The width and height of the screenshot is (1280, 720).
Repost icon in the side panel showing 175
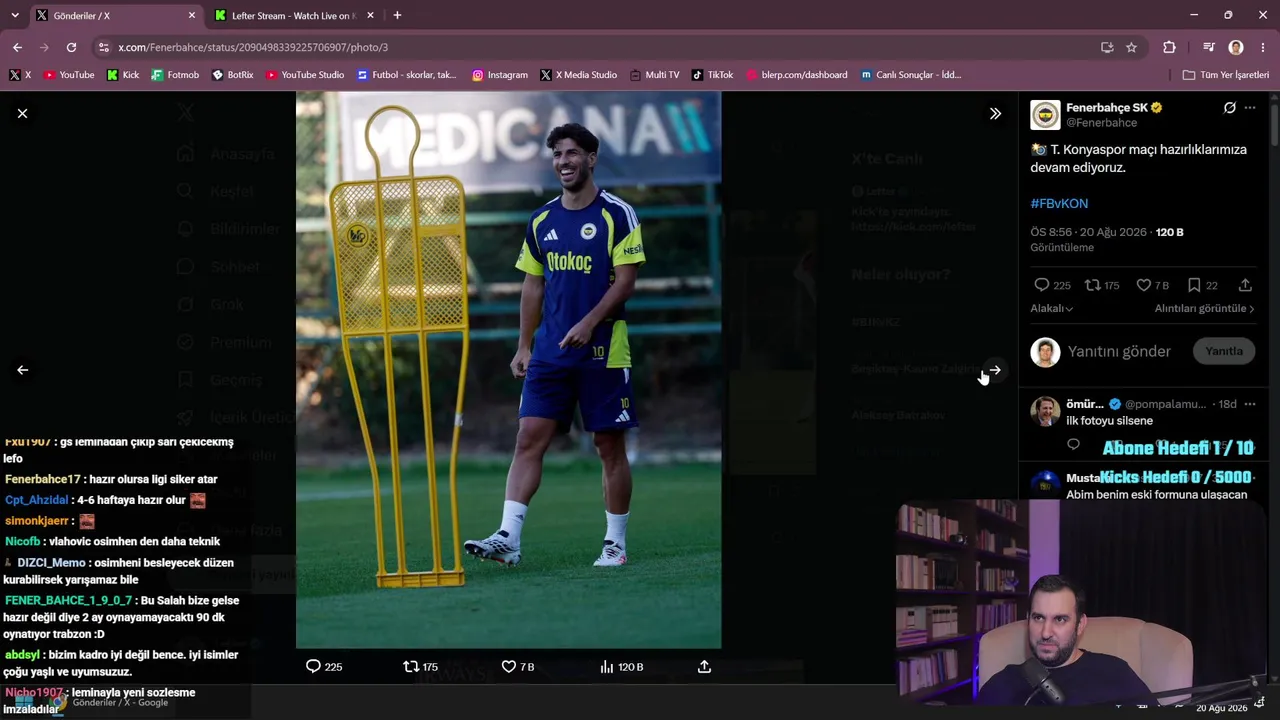1093,285
